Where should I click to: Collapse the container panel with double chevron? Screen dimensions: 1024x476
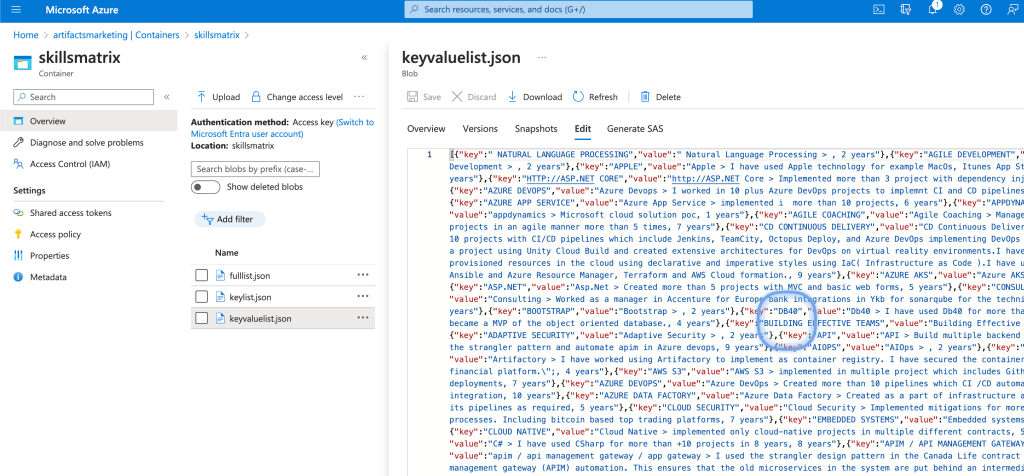coord(364,57)
